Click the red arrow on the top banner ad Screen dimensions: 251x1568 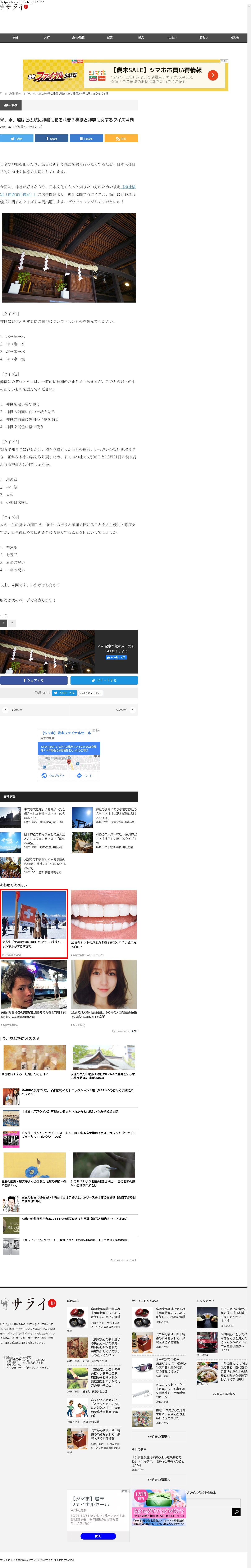coord(213,76)
